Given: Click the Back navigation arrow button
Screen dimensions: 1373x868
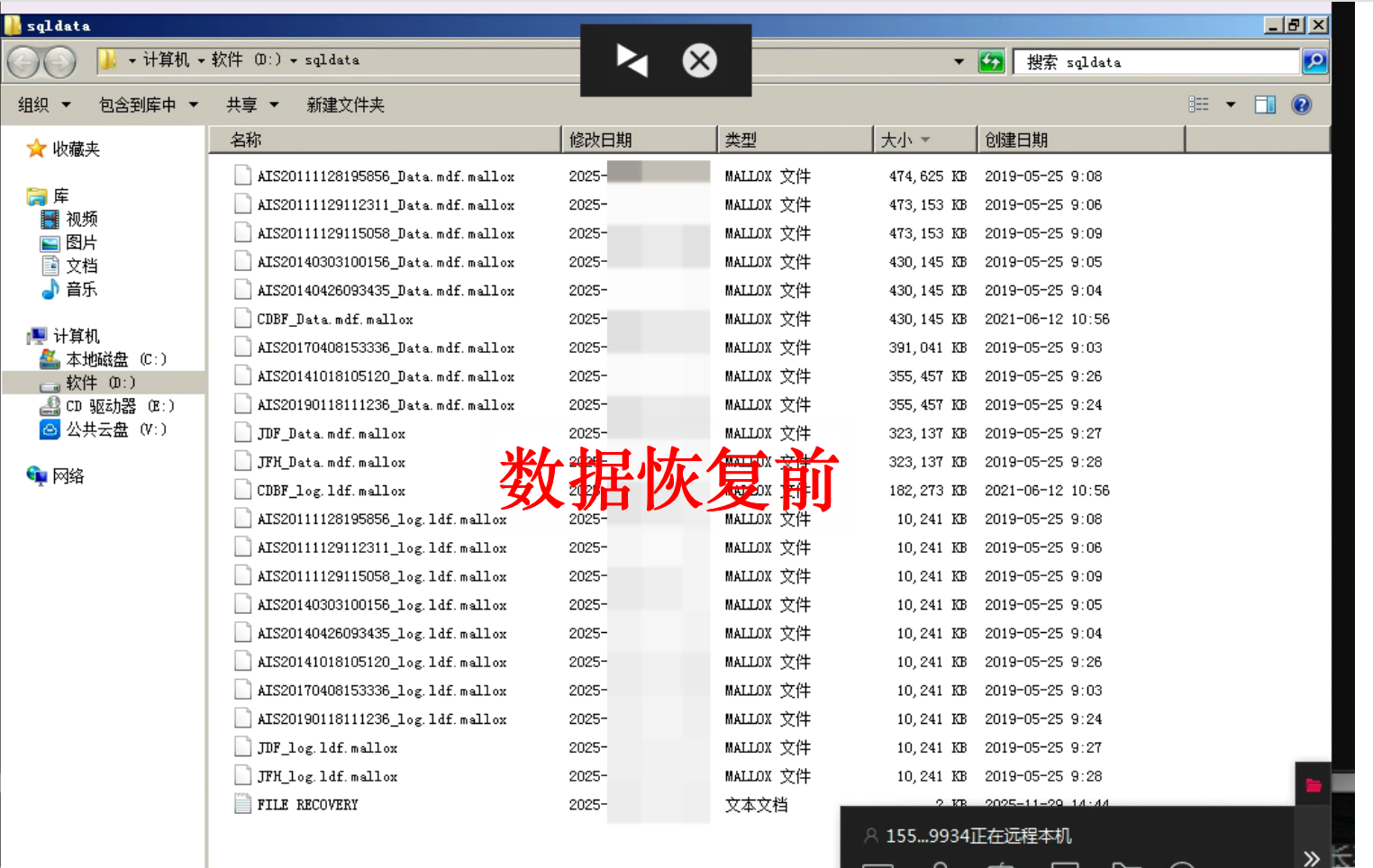Looking at the screenshot, I should [24, 61].
